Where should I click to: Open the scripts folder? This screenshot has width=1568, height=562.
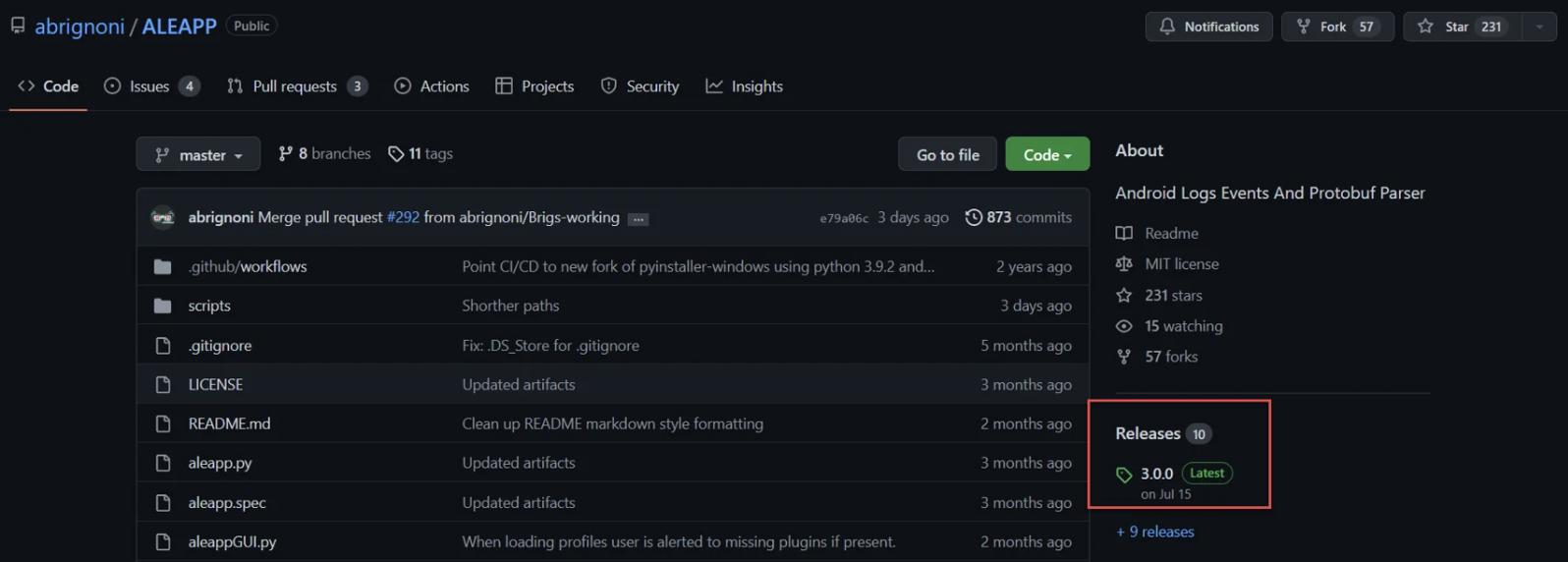pyautogui.click(x=209, y=306)
